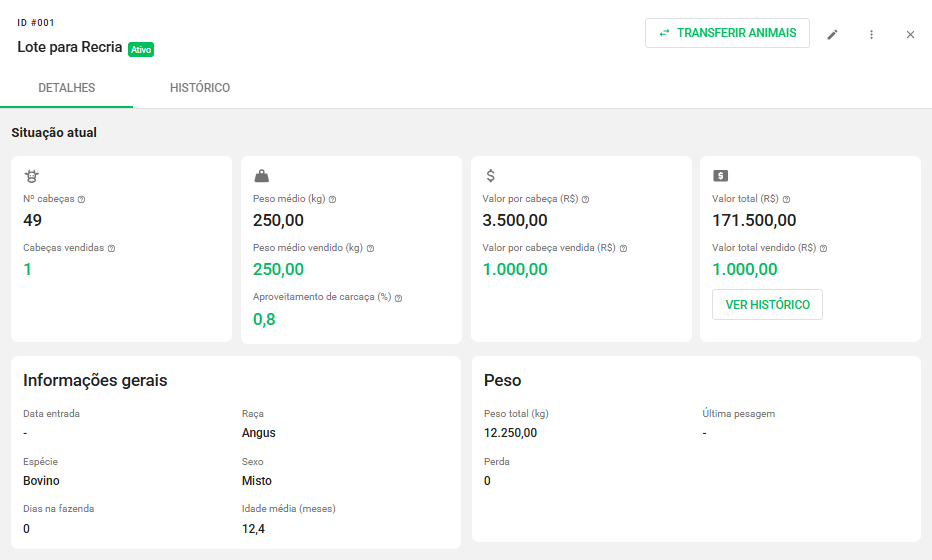Image resolution: width=932 pixels, height=560 pixels.
Task: Click help icon next to Peso médio (kg)
Action: point(332,199)
